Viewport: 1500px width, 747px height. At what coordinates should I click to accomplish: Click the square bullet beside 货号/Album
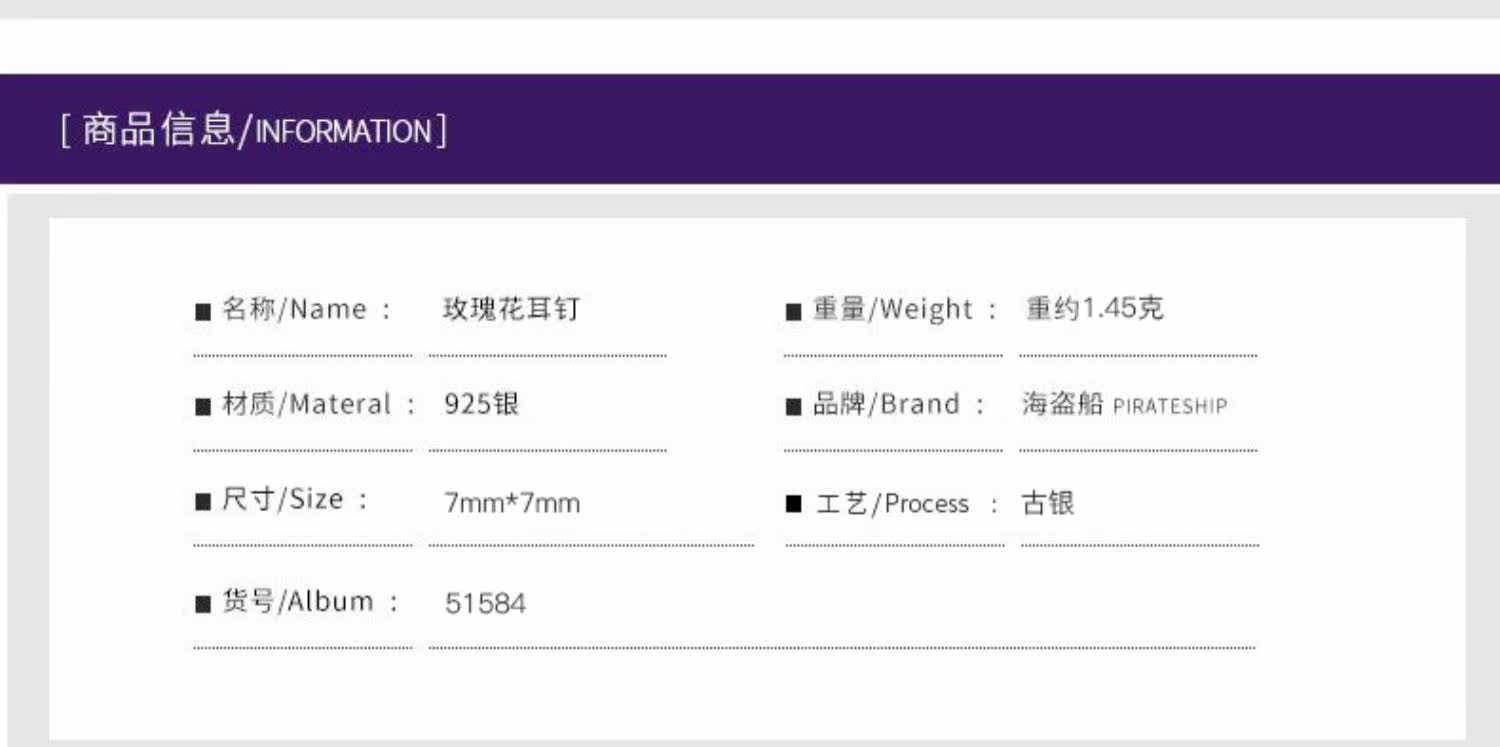pyautogui.click(x=203, y=603)
